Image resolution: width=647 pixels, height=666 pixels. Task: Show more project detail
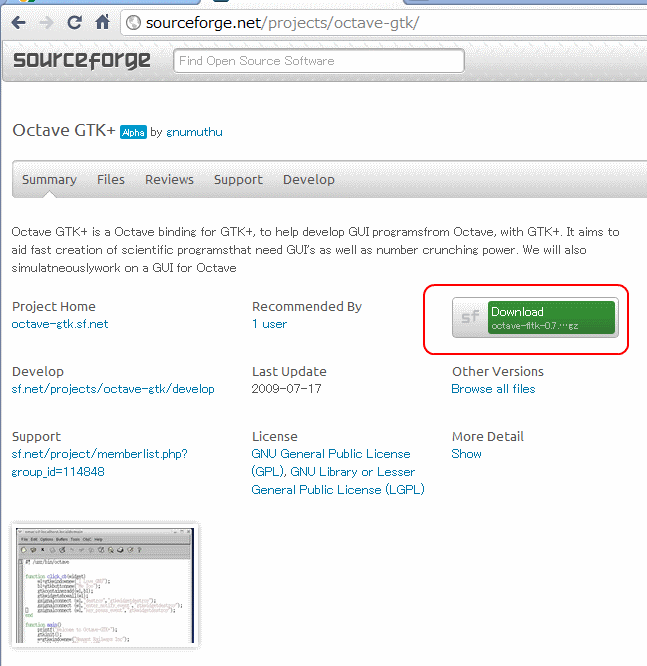(x=466, y=454)
